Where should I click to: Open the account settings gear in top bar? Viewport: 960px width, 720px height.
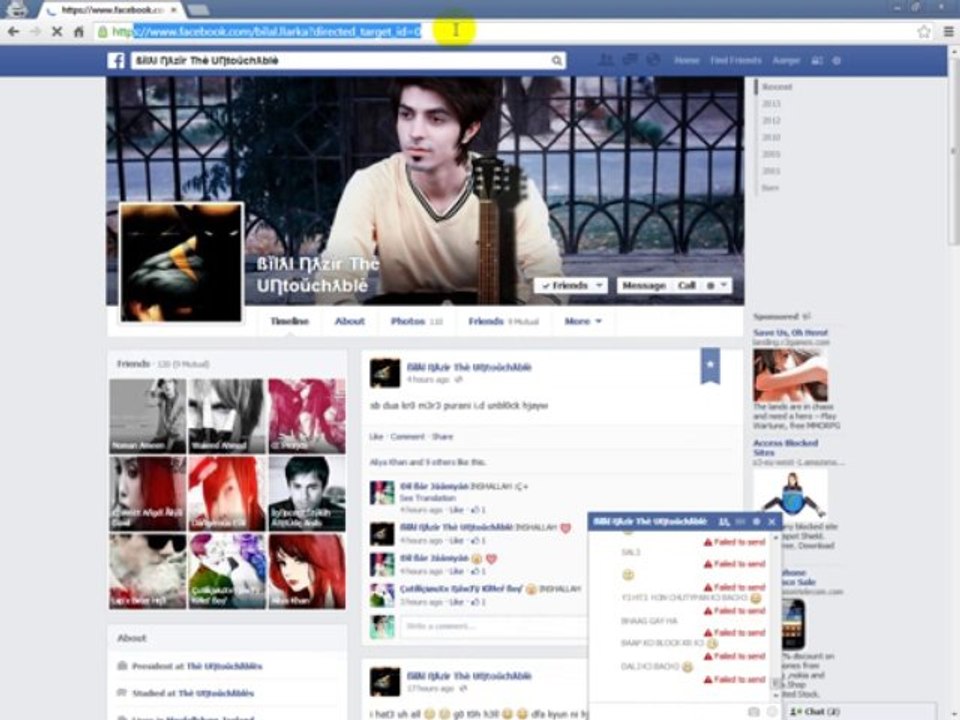836,61
